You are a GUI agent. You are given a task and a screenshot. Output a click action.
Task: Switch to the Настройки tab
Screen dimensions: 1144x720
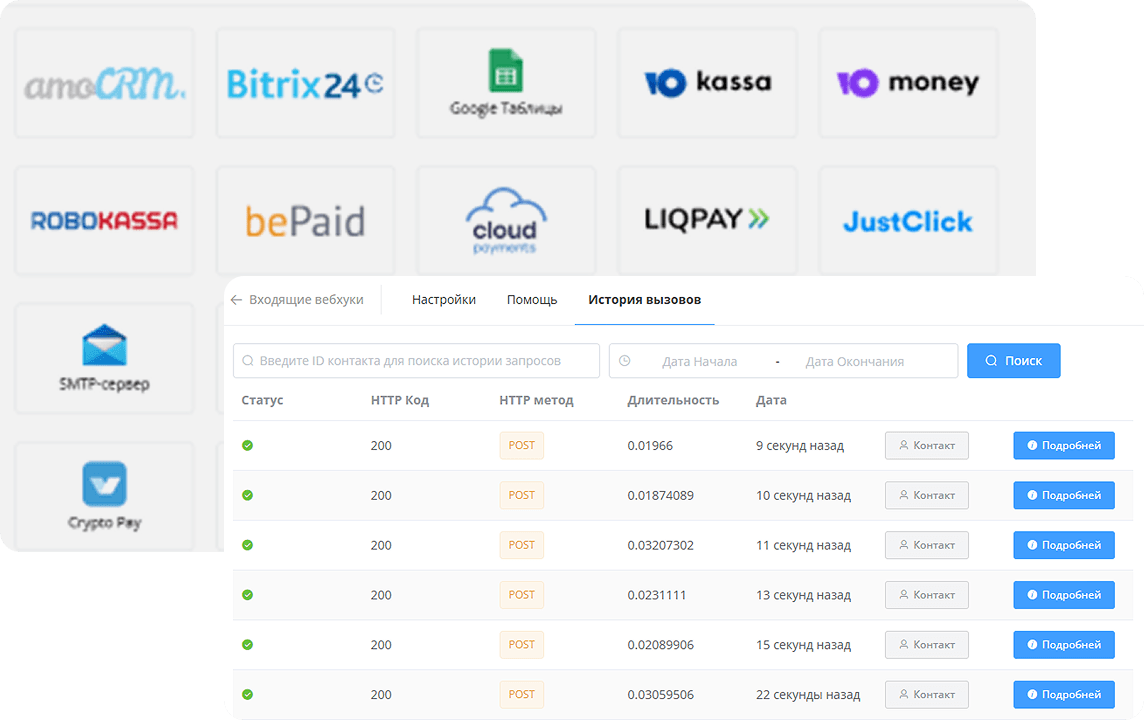tap(444, 298)
